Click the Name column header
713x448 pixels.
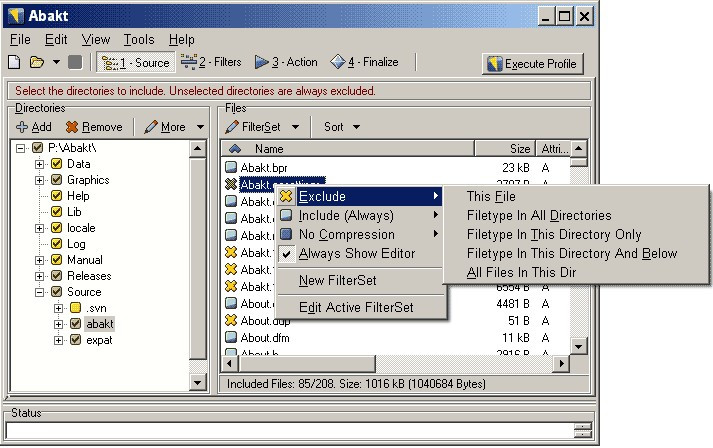click(x=348, y=149)
